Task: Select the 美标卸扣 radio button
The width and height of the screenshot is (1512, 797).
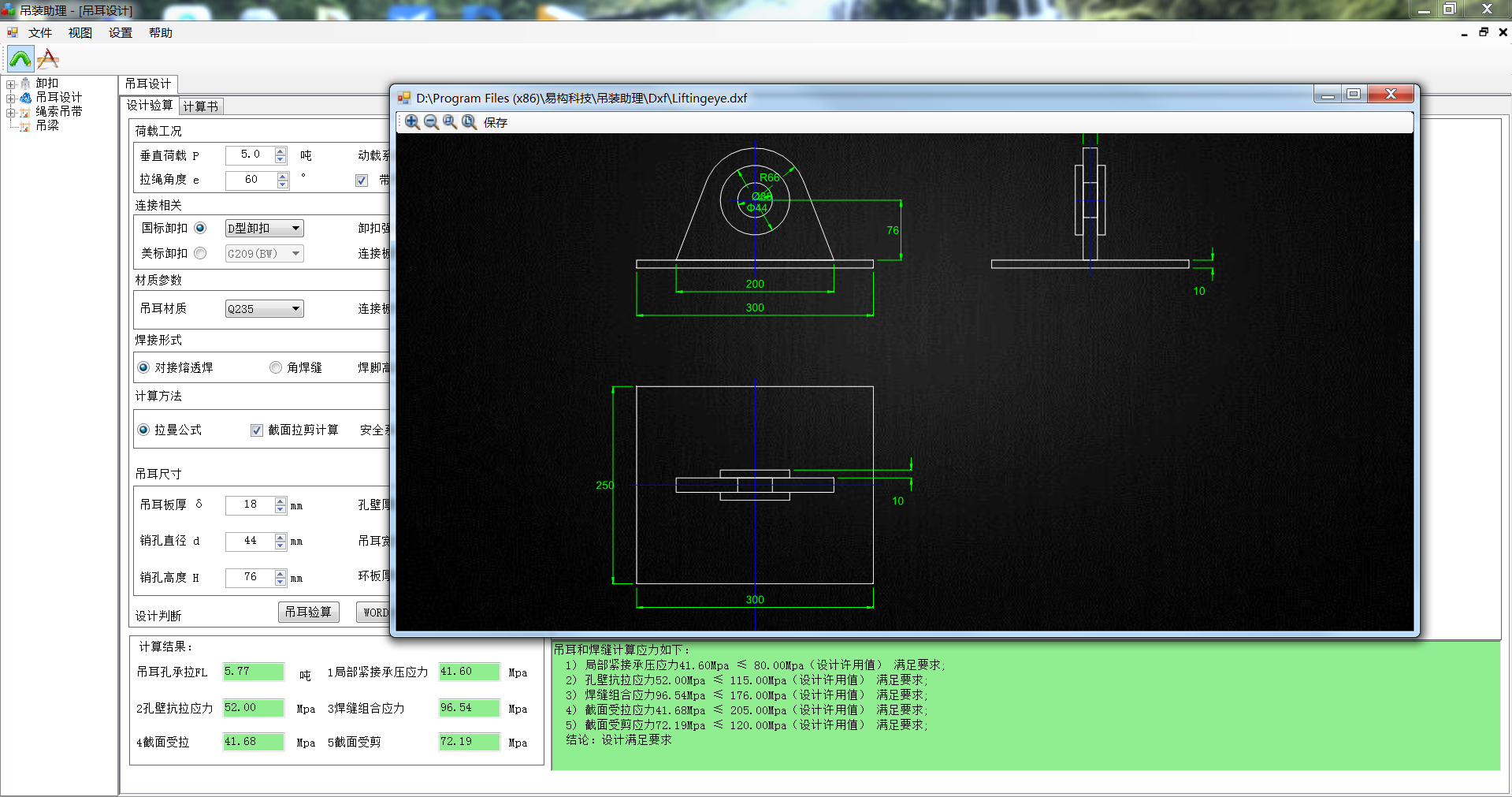Action: tap(200, 253)
